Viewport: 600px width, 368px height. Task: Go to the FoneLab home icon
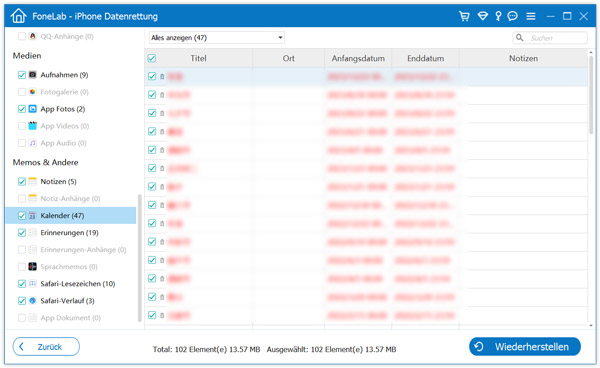18,16
